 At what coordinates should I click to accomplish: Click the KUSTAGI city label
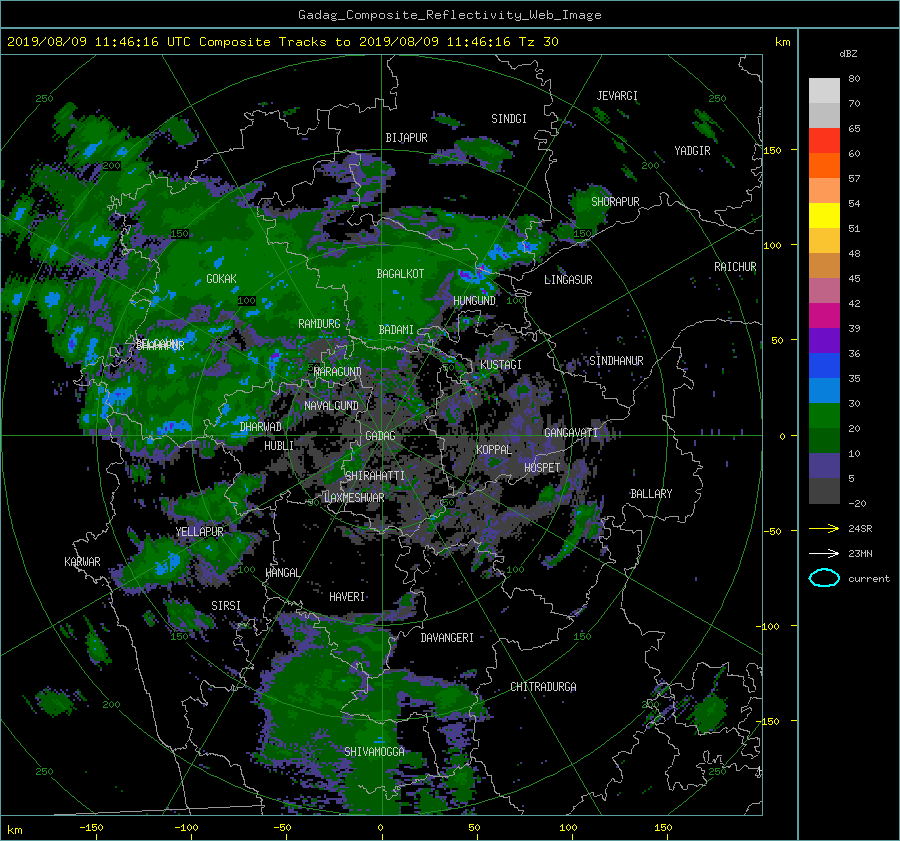click(501, 365)
